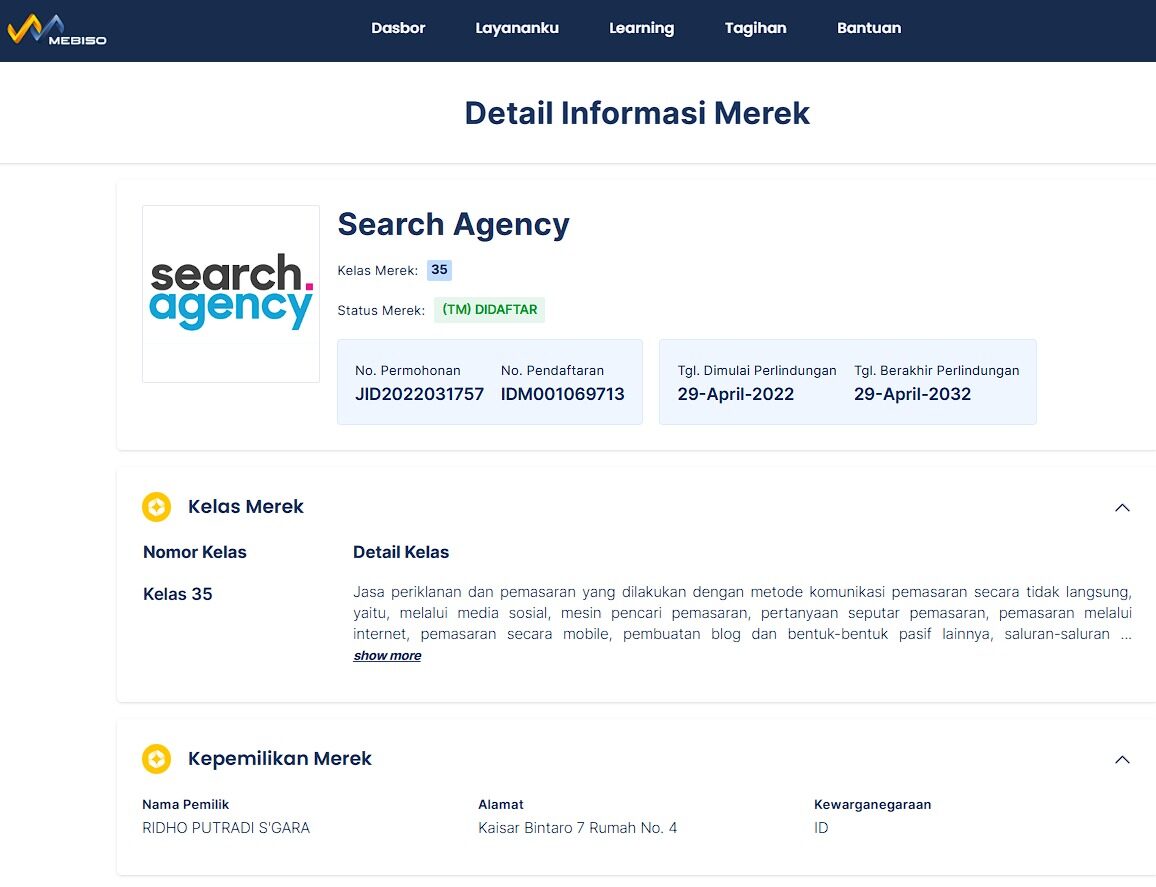Select registration number IDM001069713

coord(563,394)
